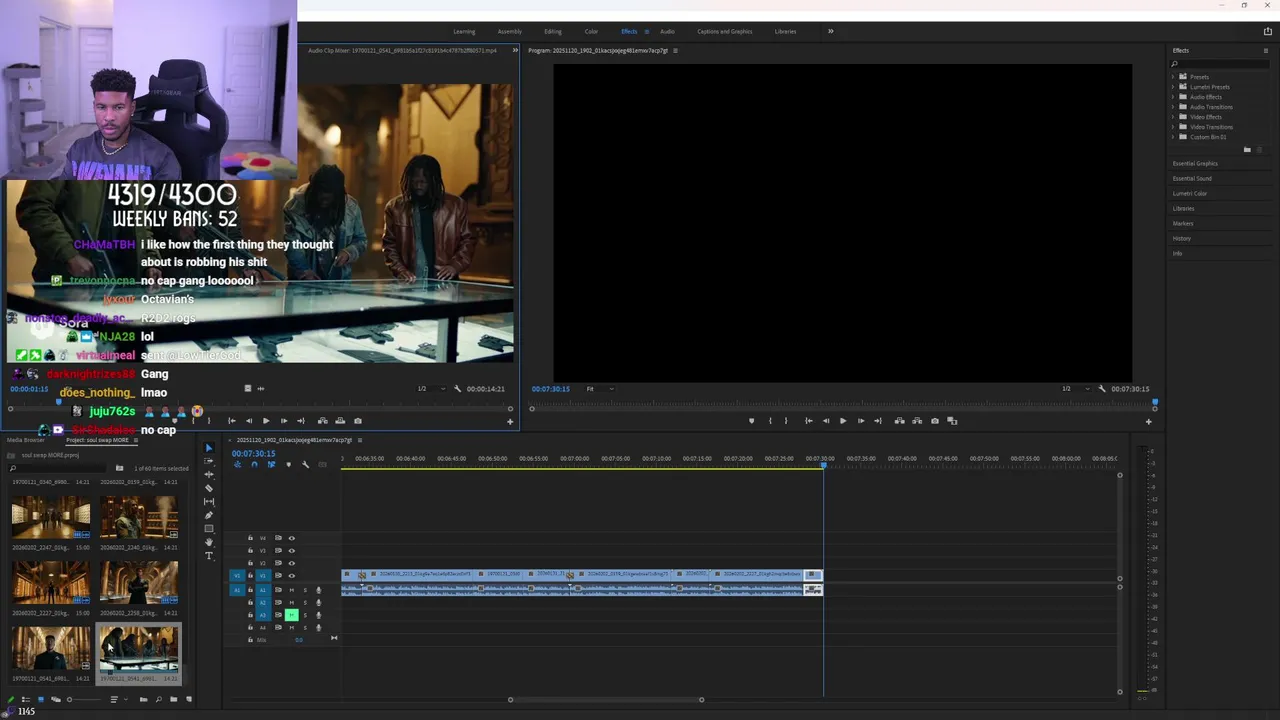Switch to the Editing workspace
Screen dimensions: 1280x720
click(553, 31)
